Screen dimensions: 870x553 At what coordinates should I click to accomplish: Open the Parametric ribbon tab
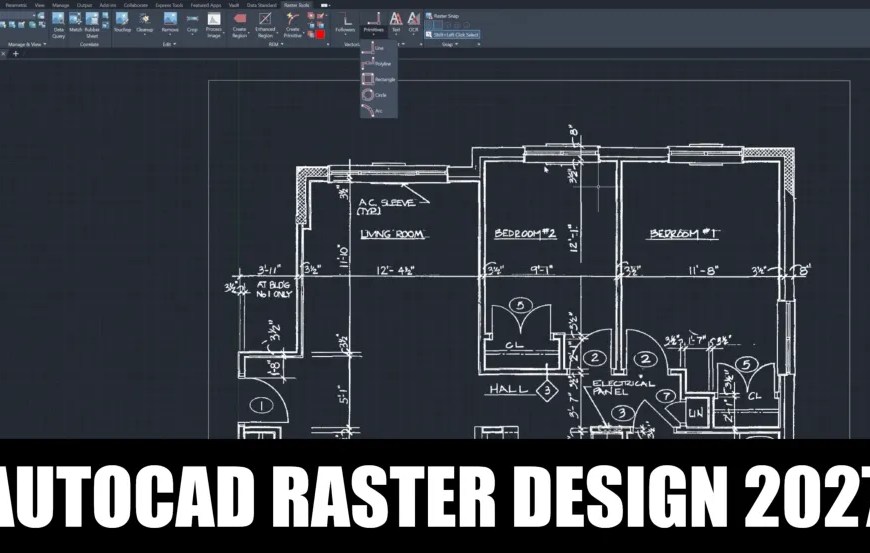click(x=16, y=5)
